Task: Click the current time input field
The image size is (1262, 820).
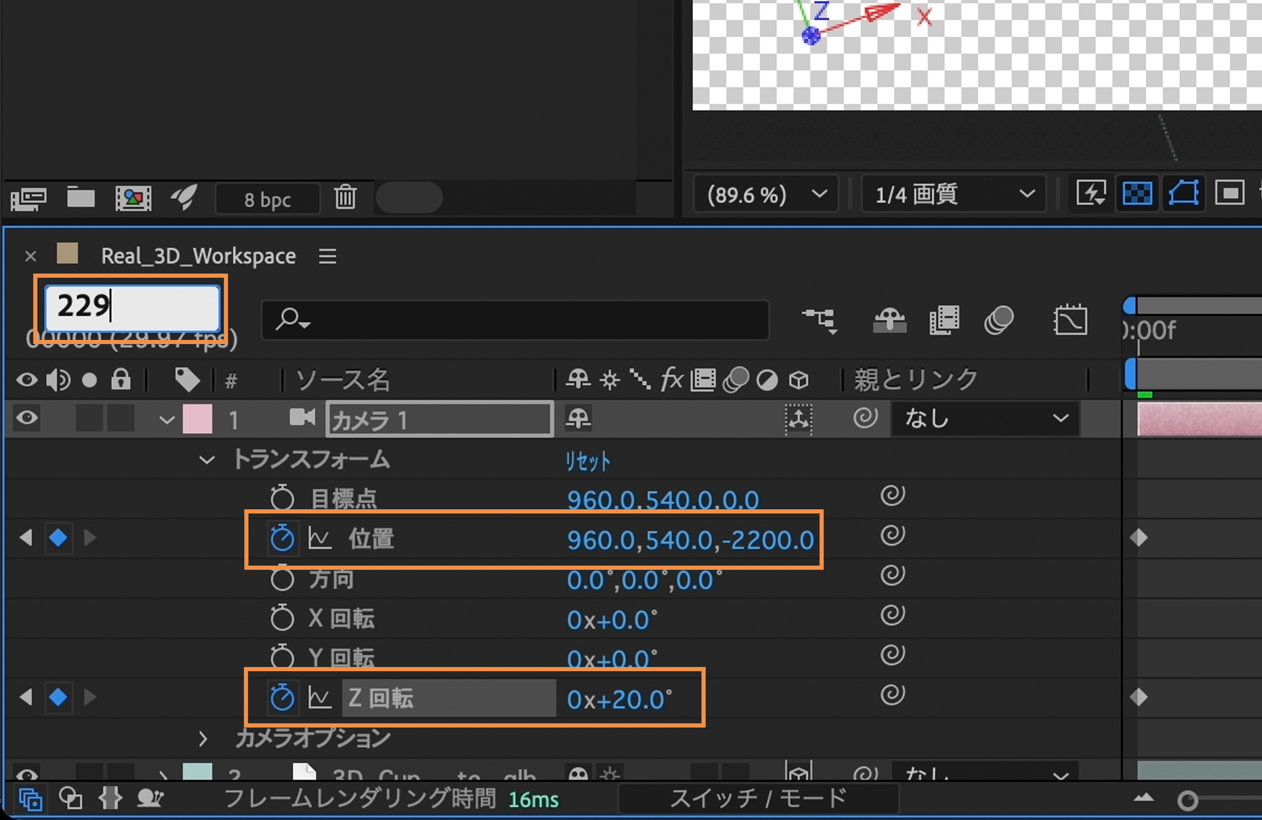Action: 132,307
